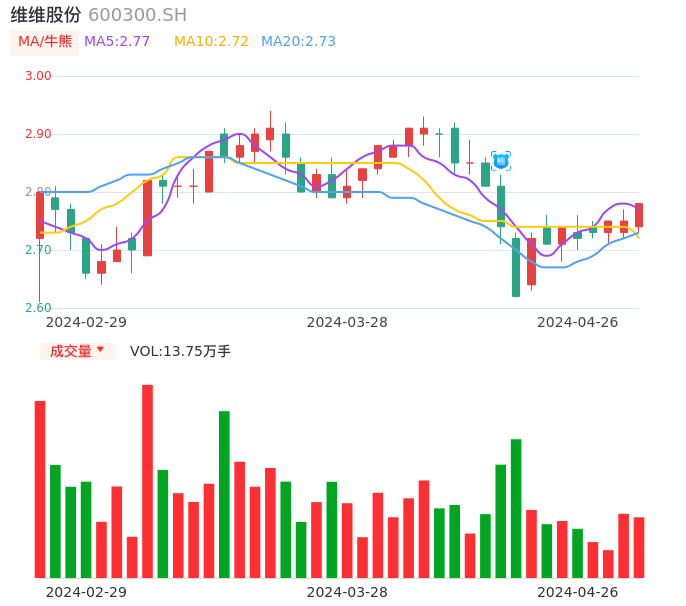Click the tallest green volume bar
The height and width of the screenshot is (606, 686).
[x=224, y=494]
